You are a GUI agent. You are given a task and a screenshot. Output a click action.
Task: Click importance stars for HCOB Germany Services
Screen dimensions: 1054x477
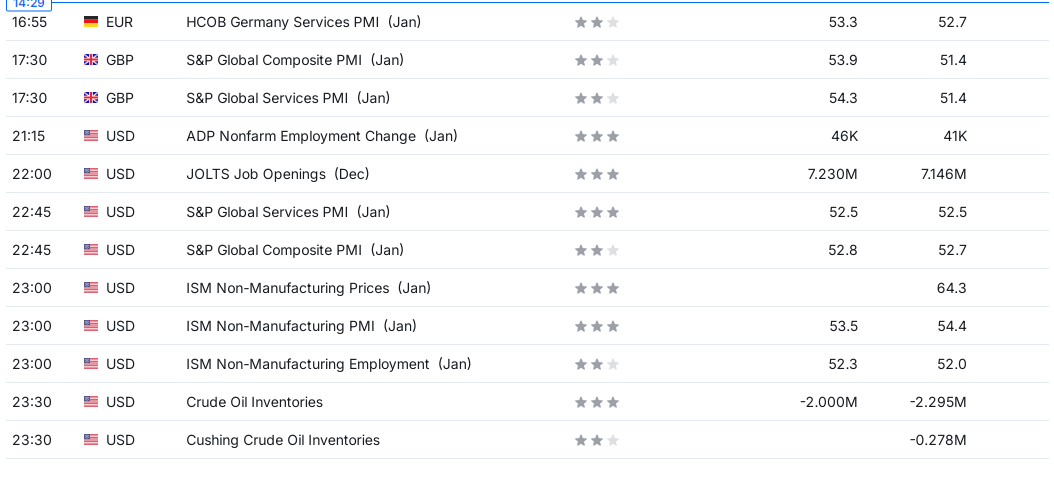click(x=597, y=22)
